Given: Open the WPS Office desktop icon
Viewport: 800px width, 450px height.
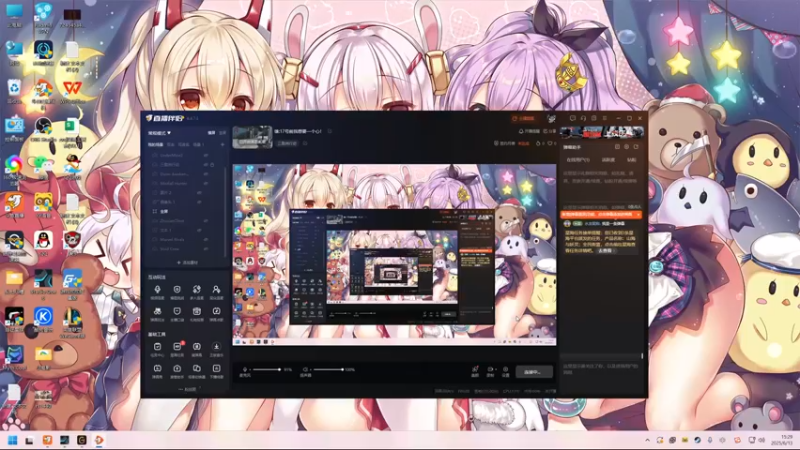Looking at the screenshot, I should [x=72, y=90].
